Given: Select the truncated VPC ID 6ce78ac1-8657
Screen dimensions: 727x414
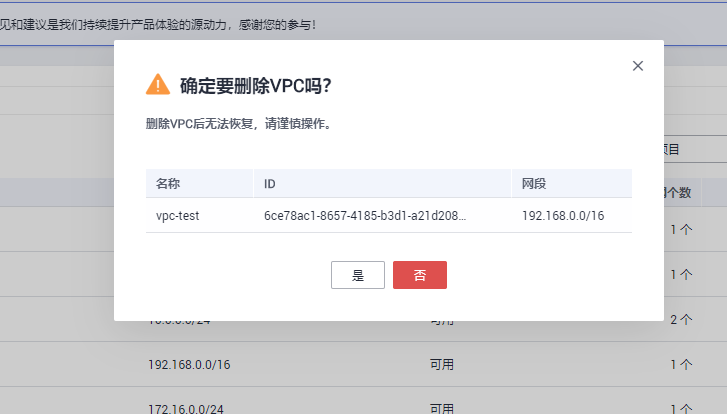Looking at the screenshot, I should [365, 216].
